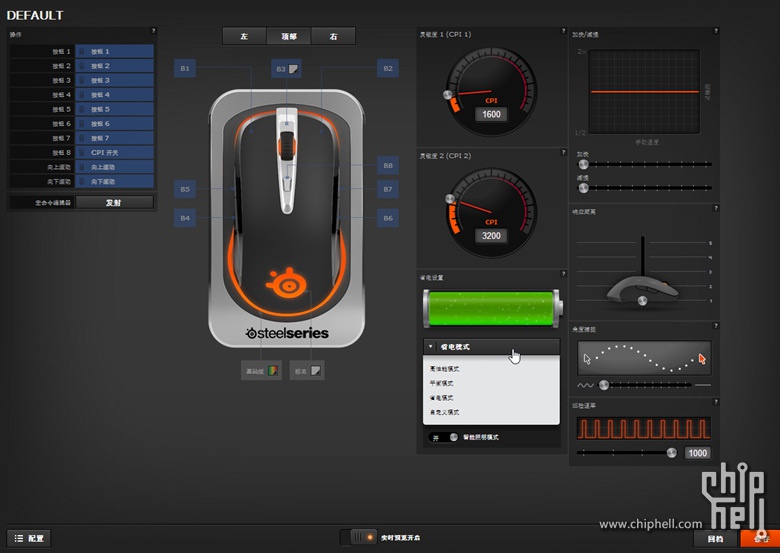Switch to the 右 (right) view tab
Viewport: 780px width, 553px height.
[333, 36]
